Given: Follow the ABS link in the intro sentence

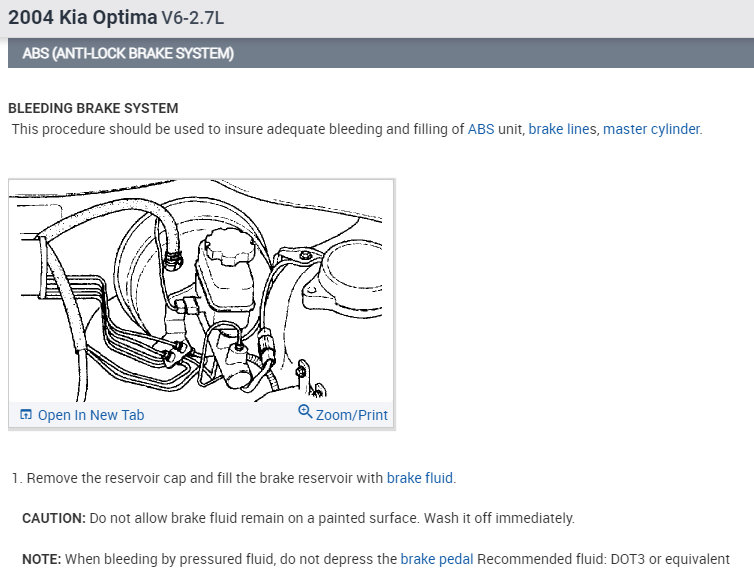Looking at the screenshot, I should point(481,129).
